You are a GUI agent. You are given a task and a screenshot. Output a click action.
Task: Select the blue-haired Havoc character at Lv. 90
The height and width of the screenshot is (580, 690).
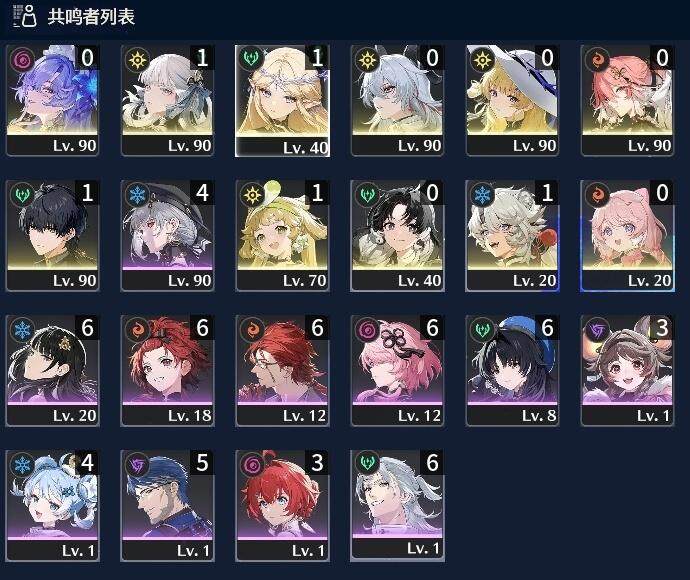[52, 100]
